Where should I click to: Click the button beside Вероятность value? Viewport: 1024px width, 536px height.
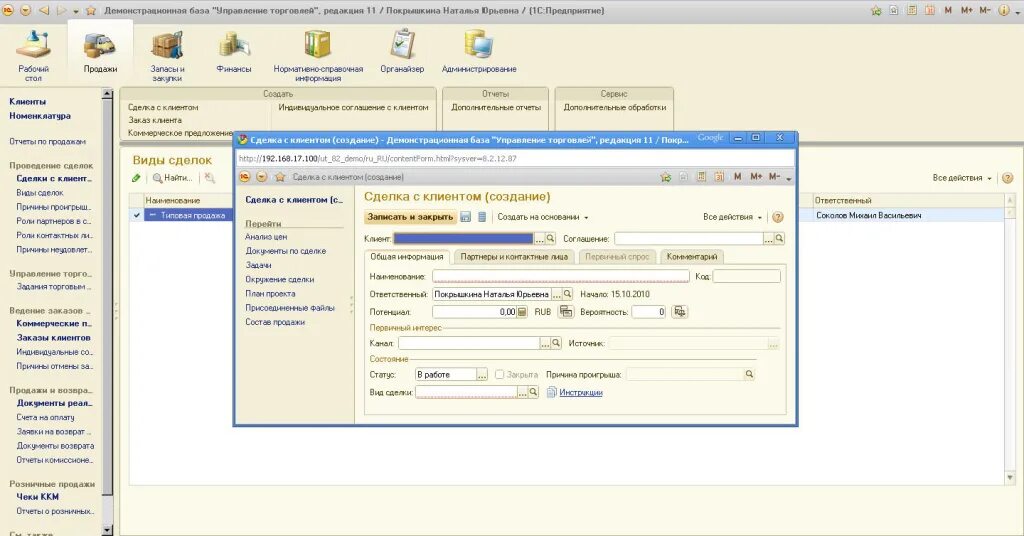[x=680, y=312]
